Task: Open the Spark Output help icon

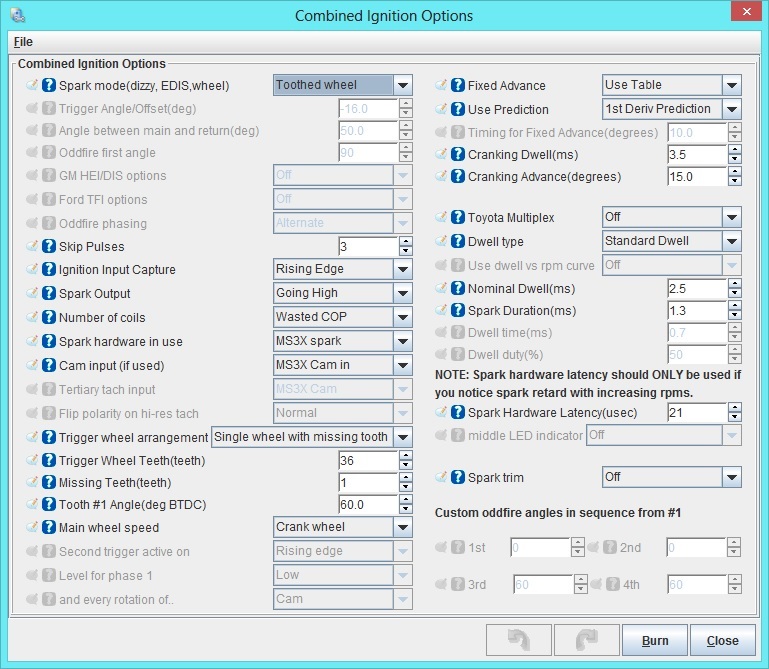Action: point(49,293)
